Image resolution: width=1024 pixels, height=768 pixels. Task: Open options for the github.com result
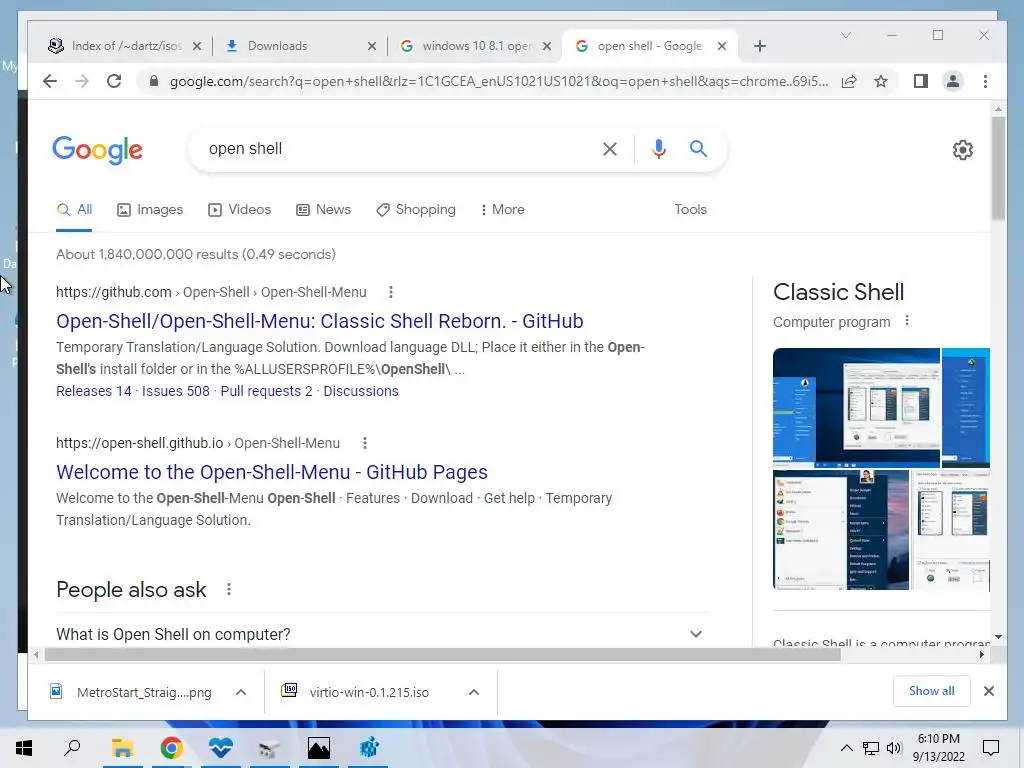coord(391,292)
